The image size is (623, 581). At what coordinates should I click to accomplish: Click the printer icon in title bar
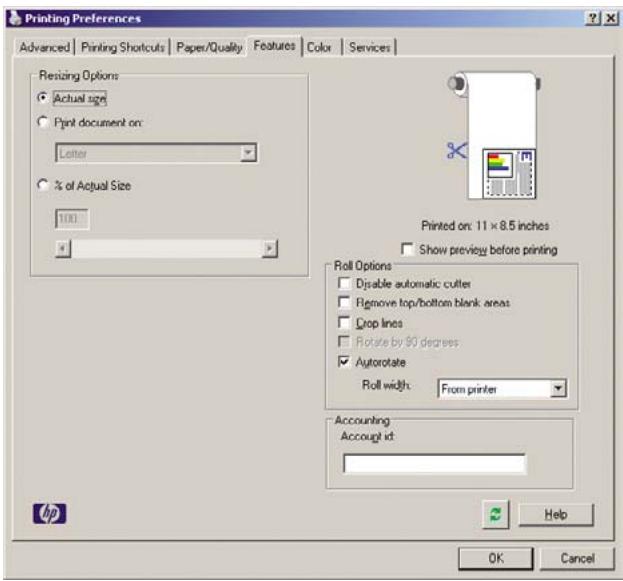click(x=15, y=18)
